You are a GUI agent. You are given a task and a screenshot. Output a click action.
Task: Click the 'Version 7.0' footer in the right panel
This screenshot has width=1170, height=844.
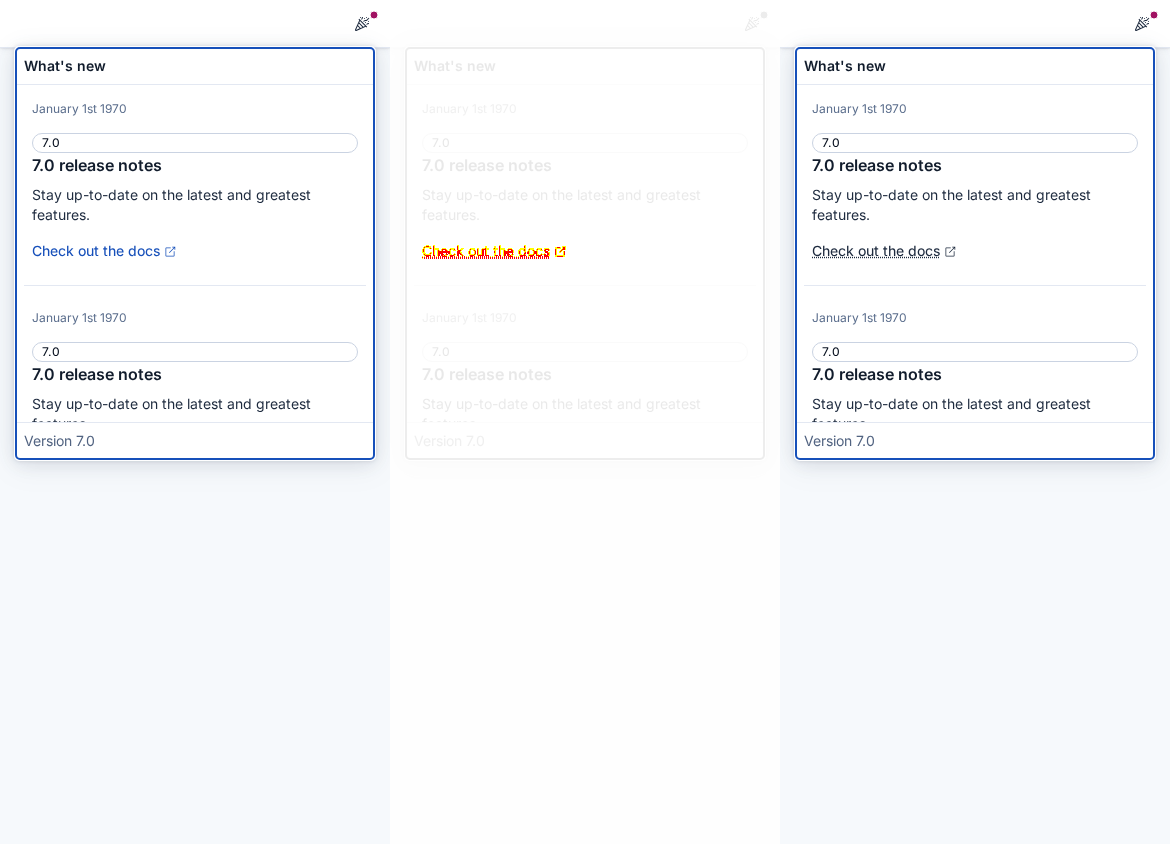pos(839,441)
